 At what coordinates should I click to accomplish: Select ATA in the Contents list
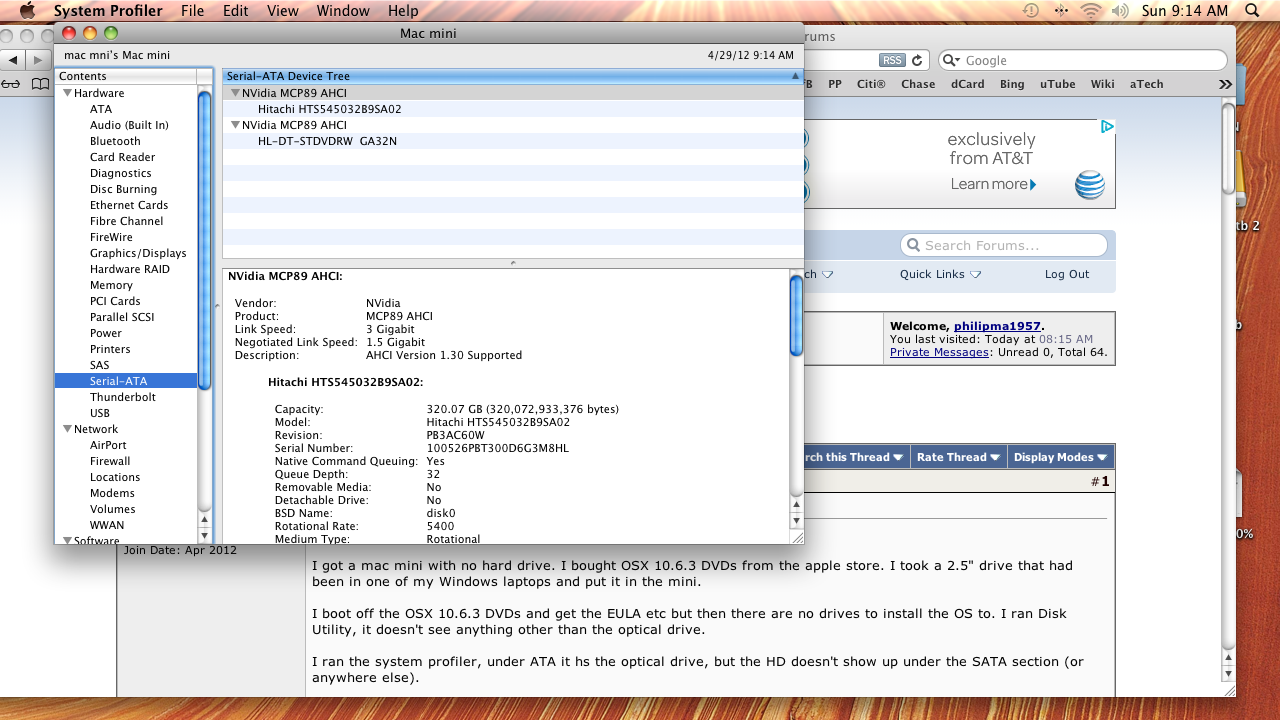[x=101, y=109]
